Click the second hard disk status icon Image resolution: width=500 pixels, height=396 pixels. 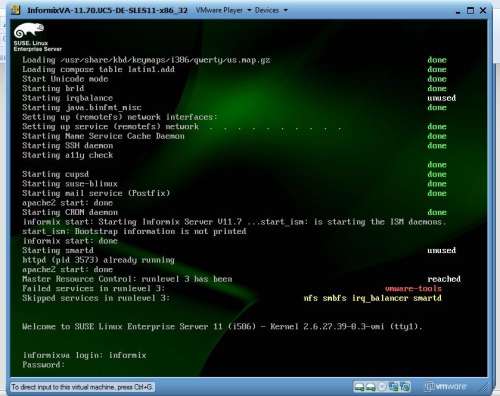click(x=371, y=387)
